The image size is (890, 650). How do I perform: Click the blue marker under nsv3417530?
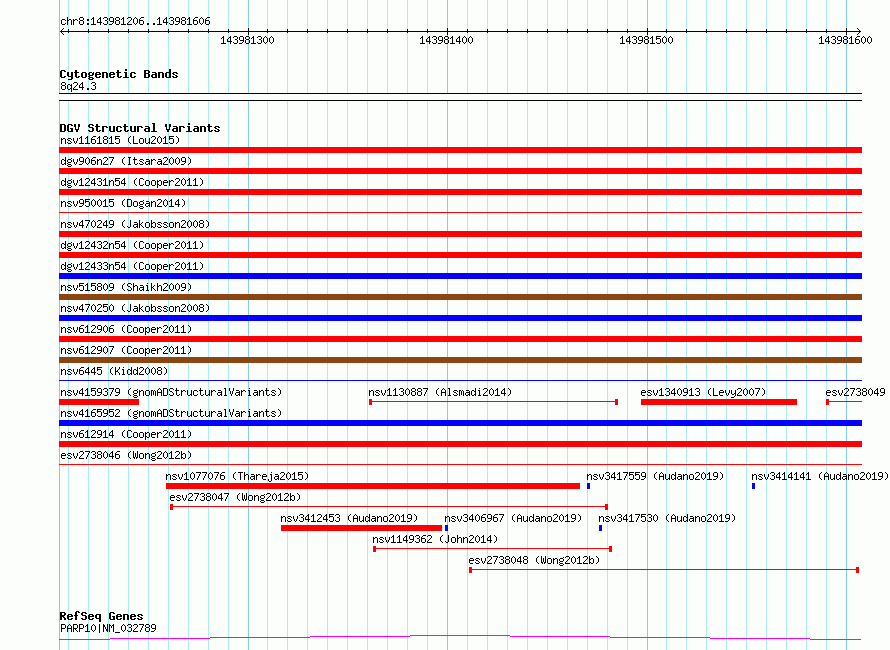601,528
